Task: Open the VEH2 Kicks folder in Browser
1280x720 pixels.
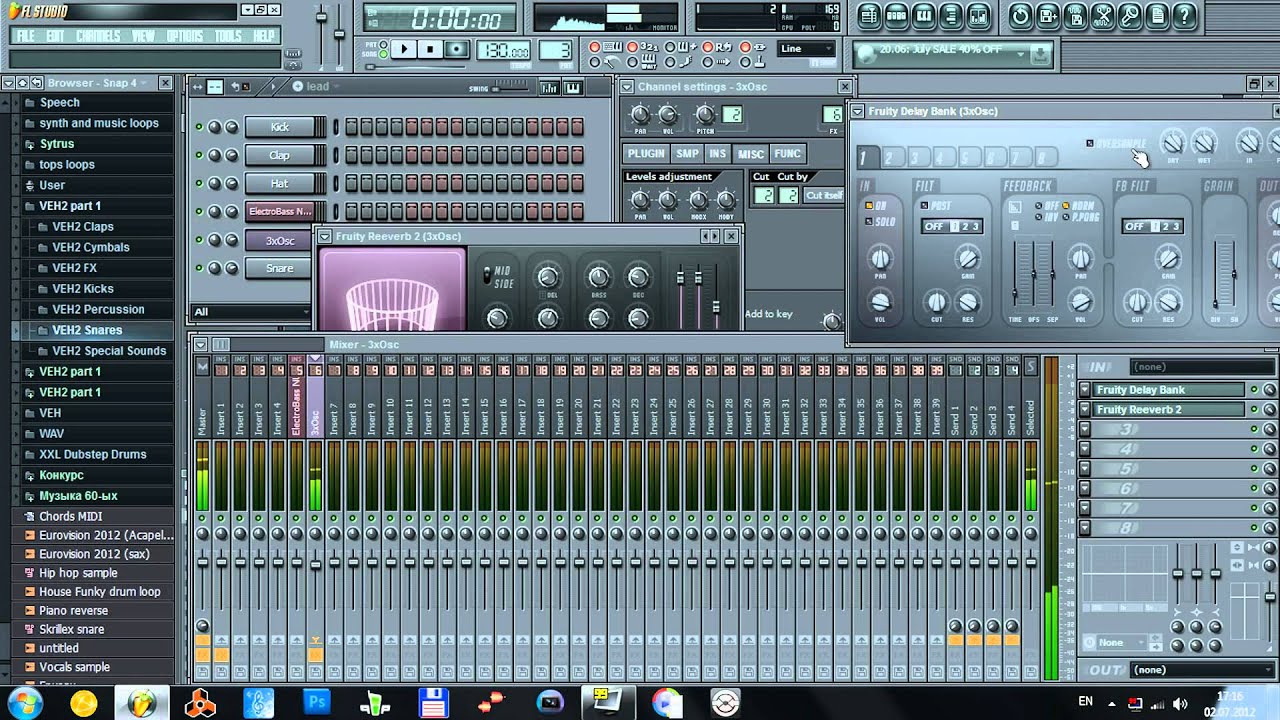Action: click(83, 288)
